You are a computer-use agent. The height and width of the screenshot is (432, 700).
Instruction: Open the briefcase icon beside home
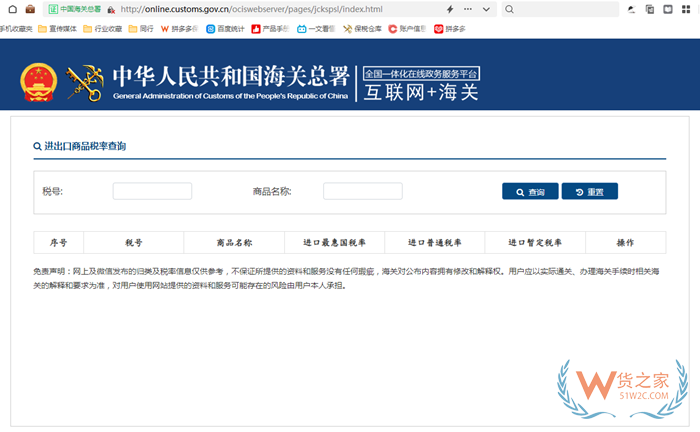coord(30,9)
